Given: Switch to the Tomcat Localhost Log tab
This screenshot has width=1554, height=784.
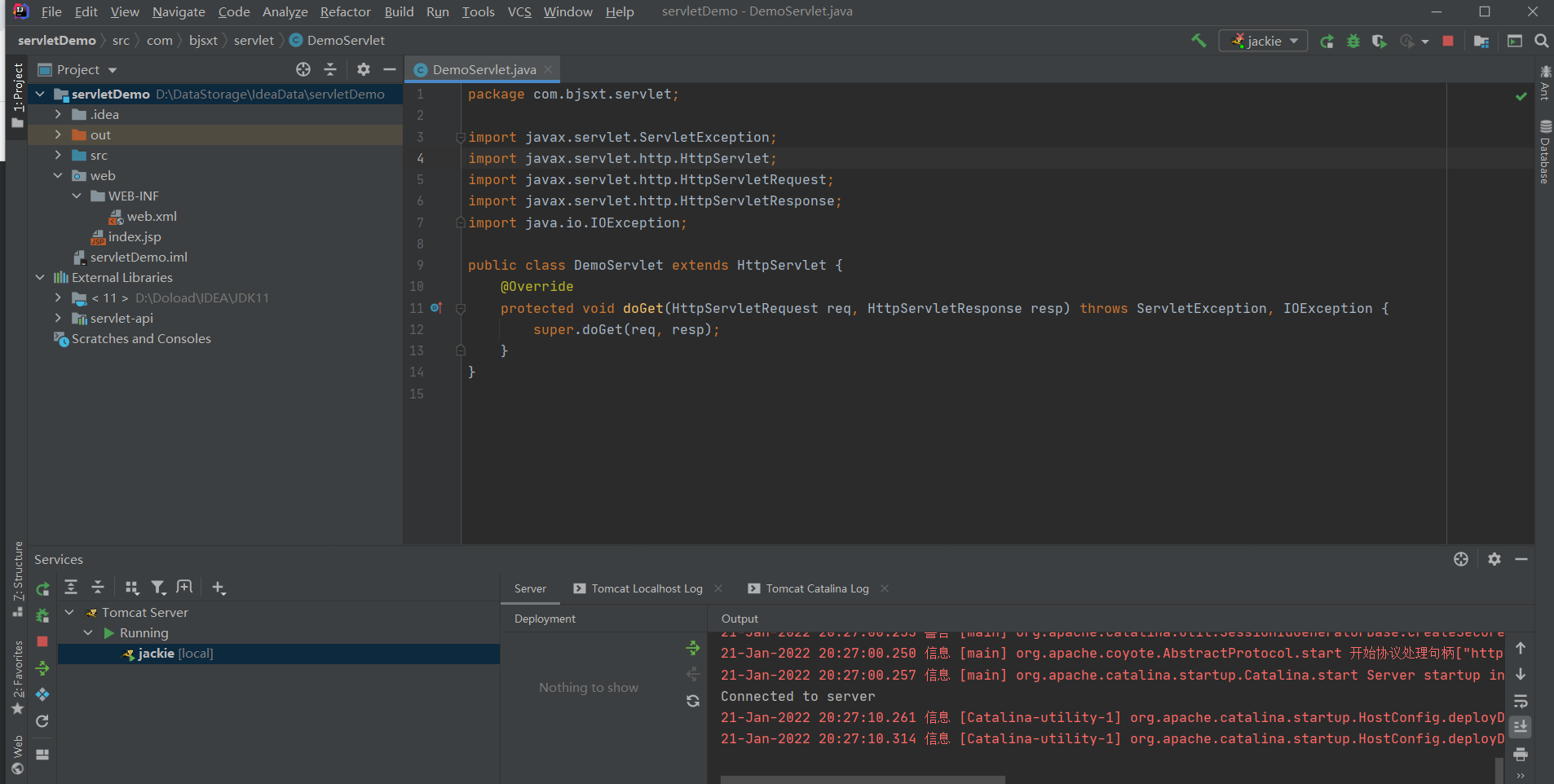Looking at the screenshot, I should click(647, 588).
